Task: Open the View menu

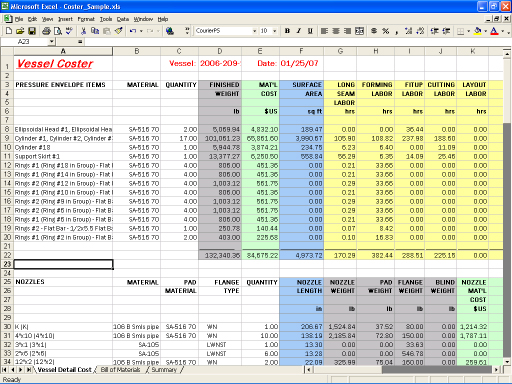Action: pos(47,19)
